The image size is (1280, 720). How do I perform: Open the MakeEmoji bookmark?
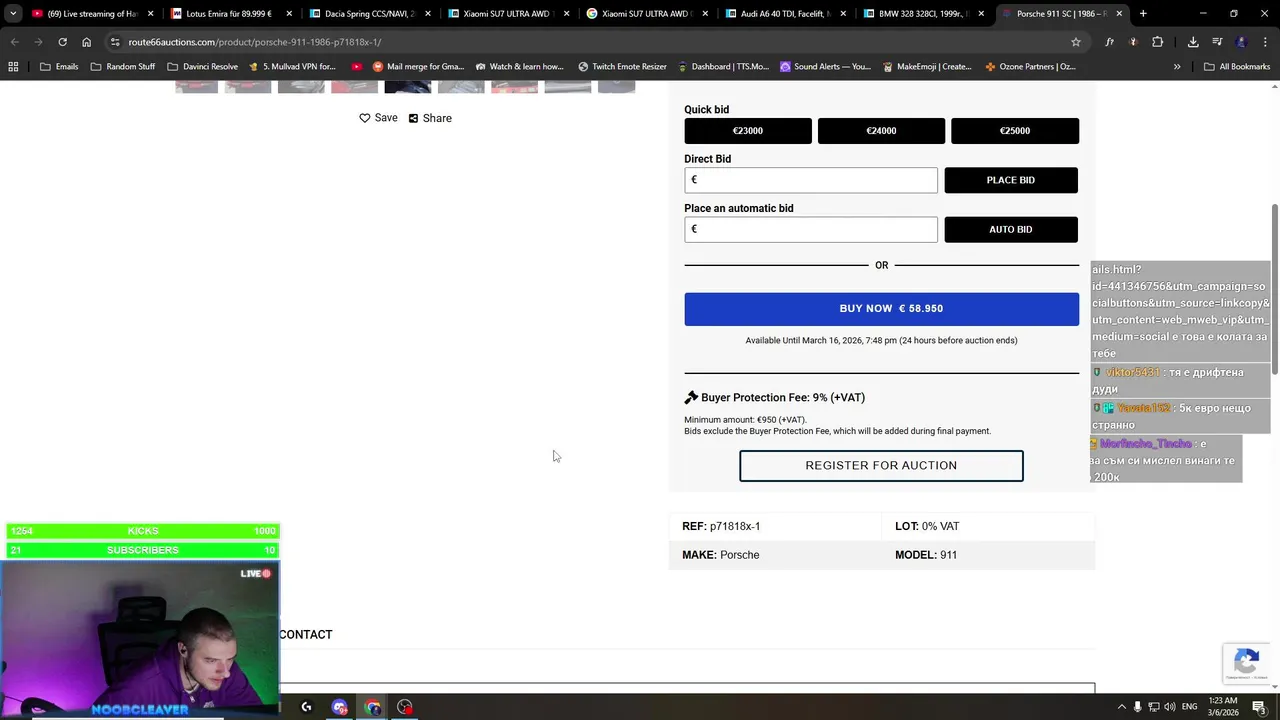[x=927, y=66]
